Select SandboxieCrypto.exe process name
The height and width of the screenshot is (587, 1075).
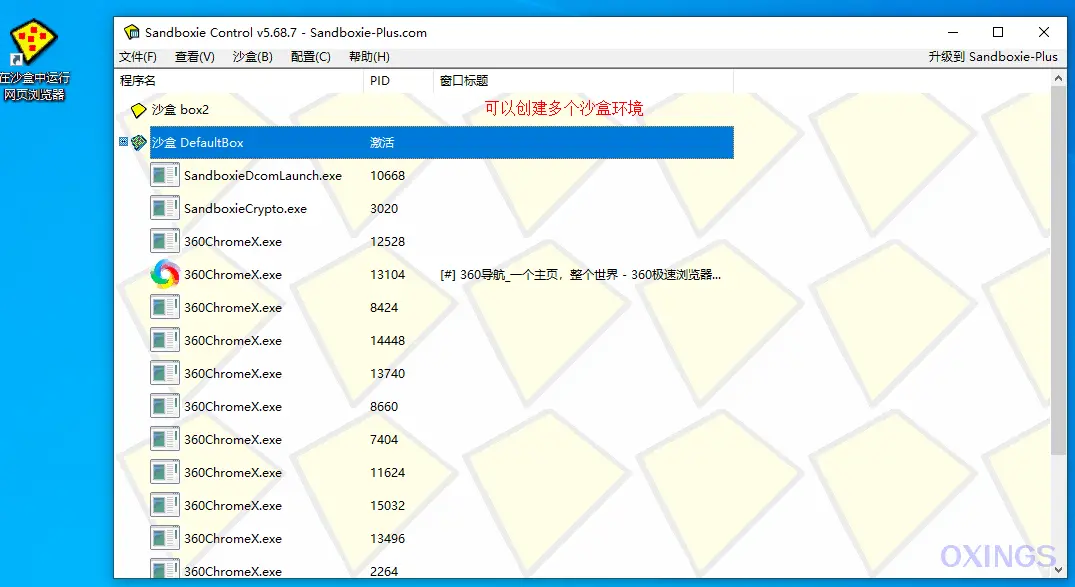(x=245, y=208)
